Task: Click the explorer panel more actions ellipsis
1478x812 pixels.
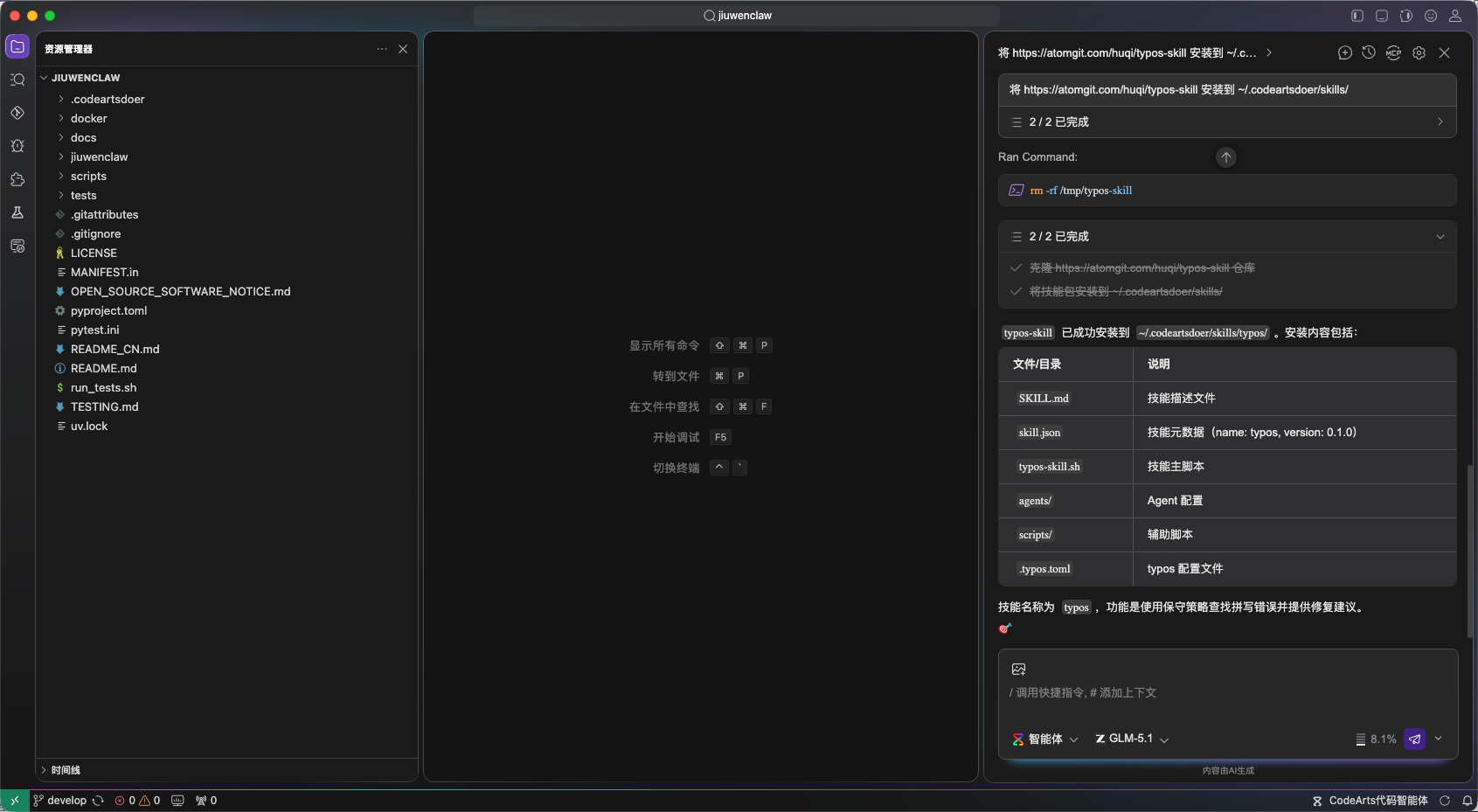Action: [382, 49]
